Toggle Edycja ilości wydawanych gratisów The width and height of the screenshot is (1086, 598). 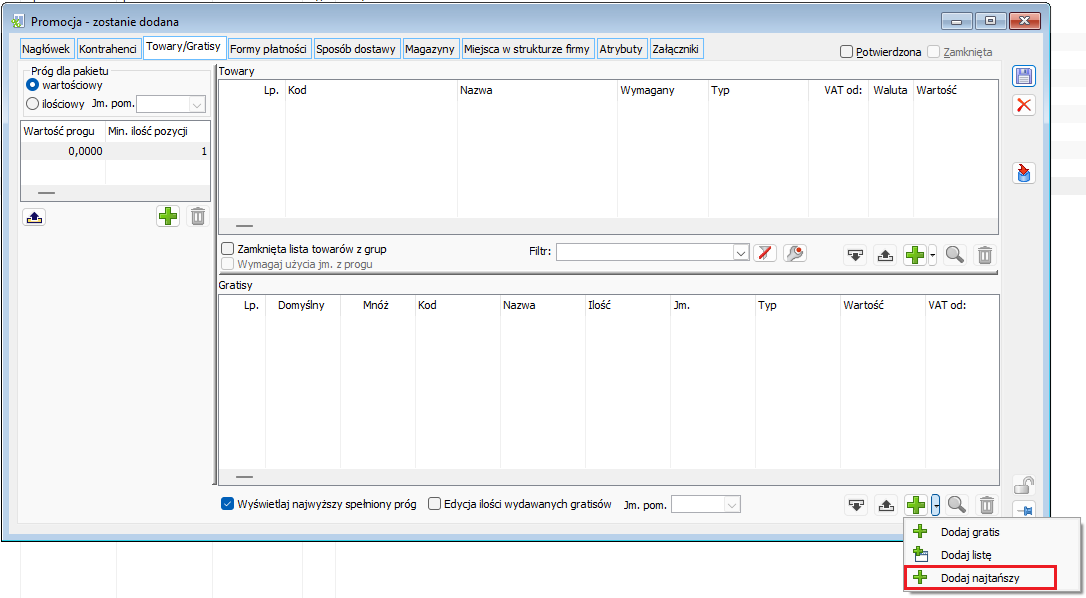pos(434,504)
